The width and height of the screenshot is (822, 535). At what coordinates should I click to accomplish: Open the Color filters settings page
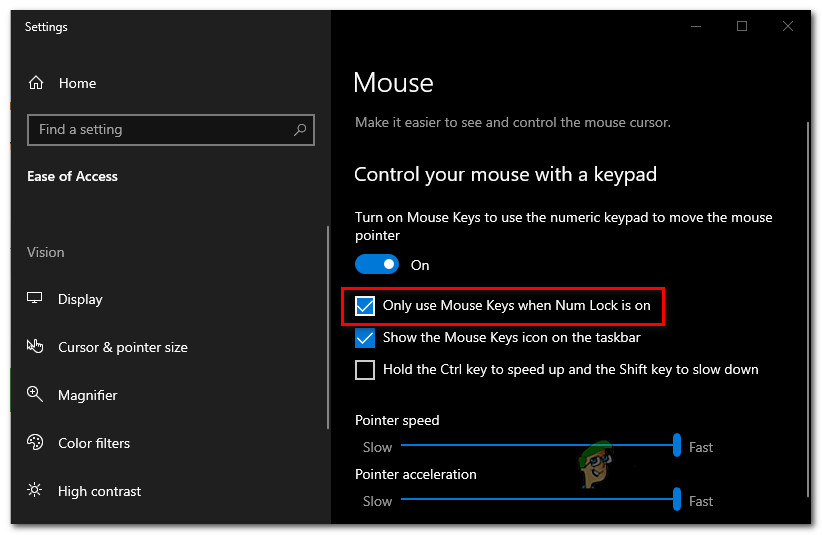[x=94, y=443]
